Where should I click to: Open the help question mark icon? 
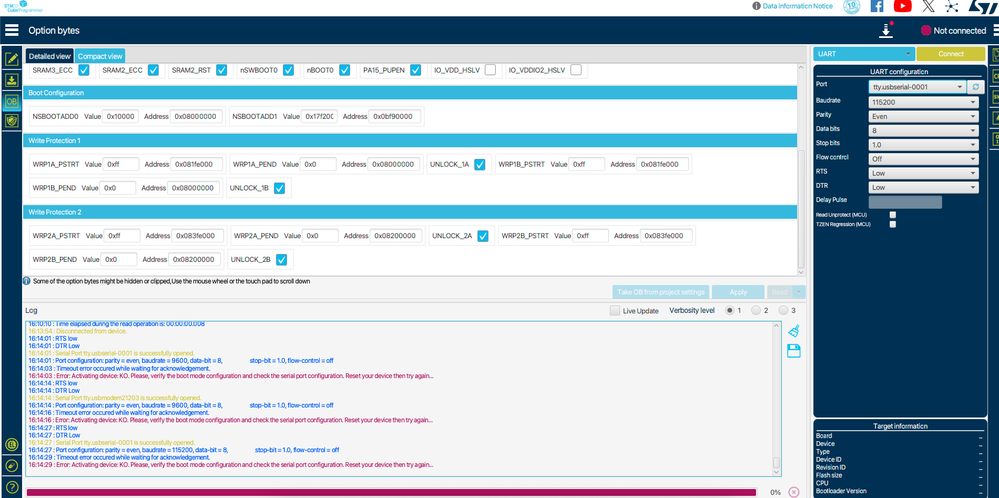click(11, 487)
